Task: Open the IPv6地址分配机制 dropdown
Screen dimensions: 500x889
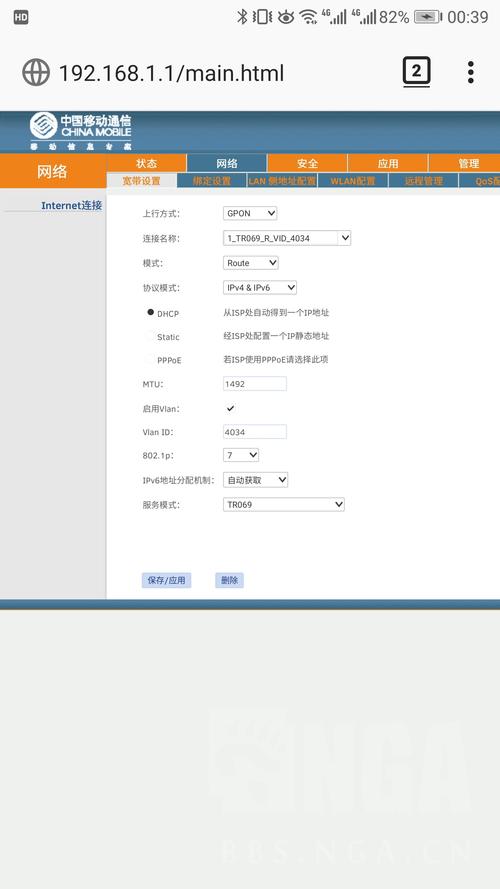Action: (256, 480)
